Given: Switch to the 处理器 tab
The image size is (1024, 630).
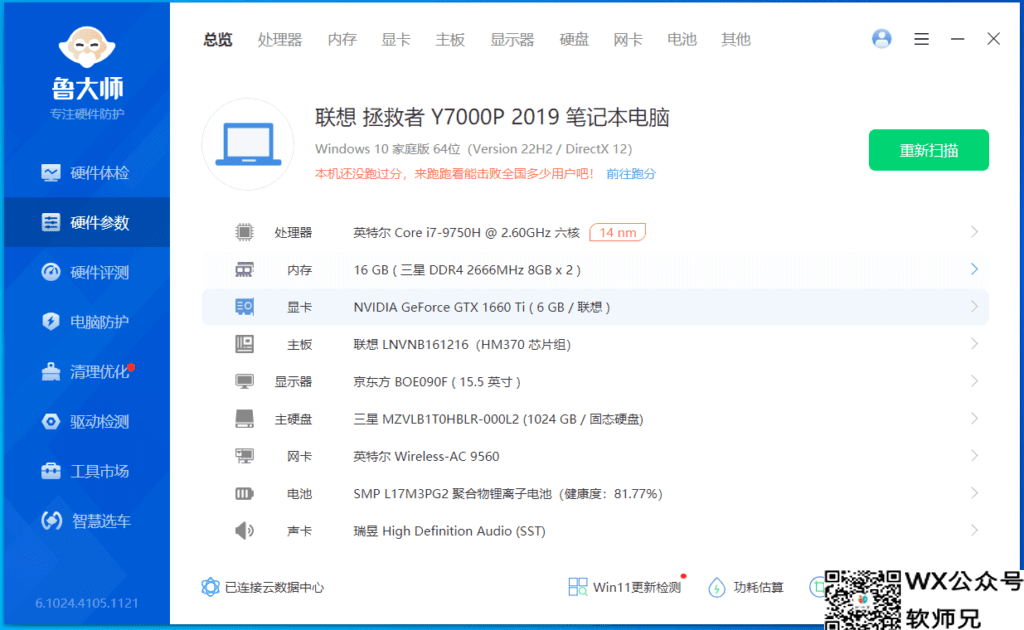Looking at the screenshot, I should pos(280,40).
